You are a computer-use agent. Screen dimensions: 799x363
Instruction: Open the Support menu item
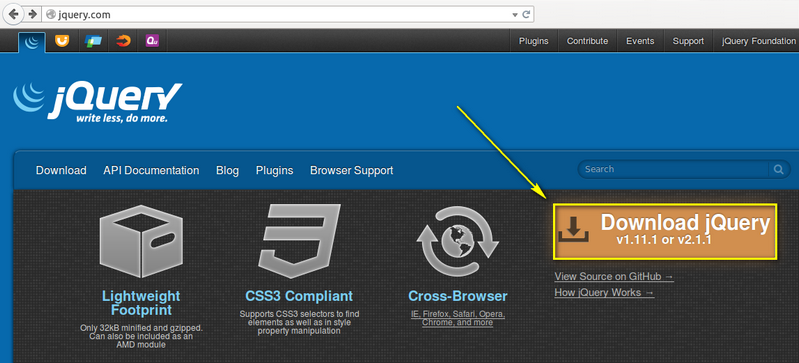(x=688, y=41)
